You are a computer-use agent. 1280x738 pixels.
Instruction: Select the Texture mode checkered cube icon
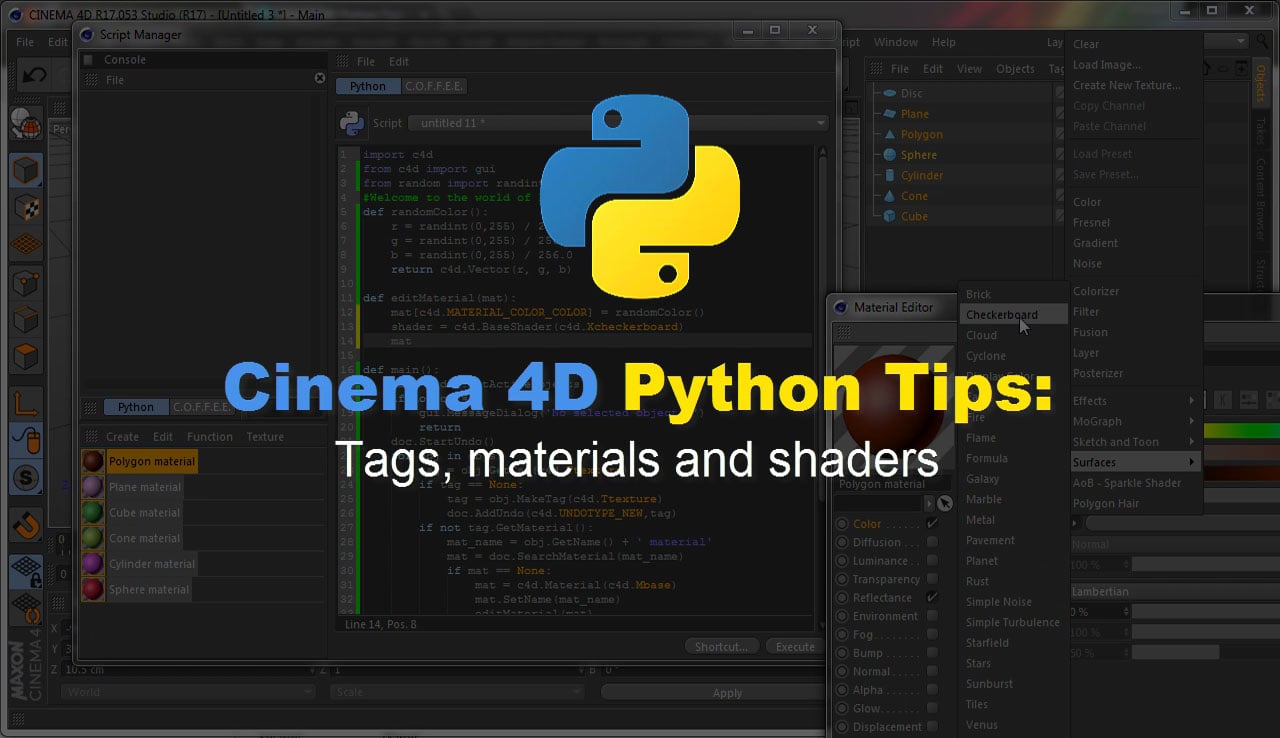coord(26,208)
